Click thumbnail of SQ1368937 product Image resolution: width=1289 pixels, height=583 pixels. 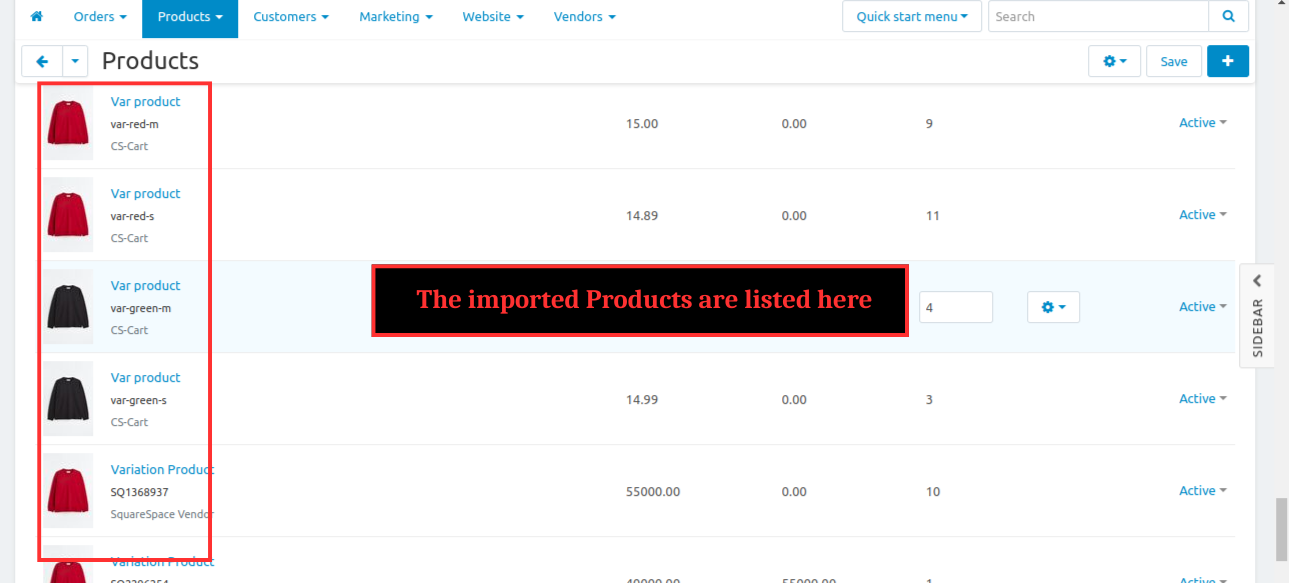(68, 491)
